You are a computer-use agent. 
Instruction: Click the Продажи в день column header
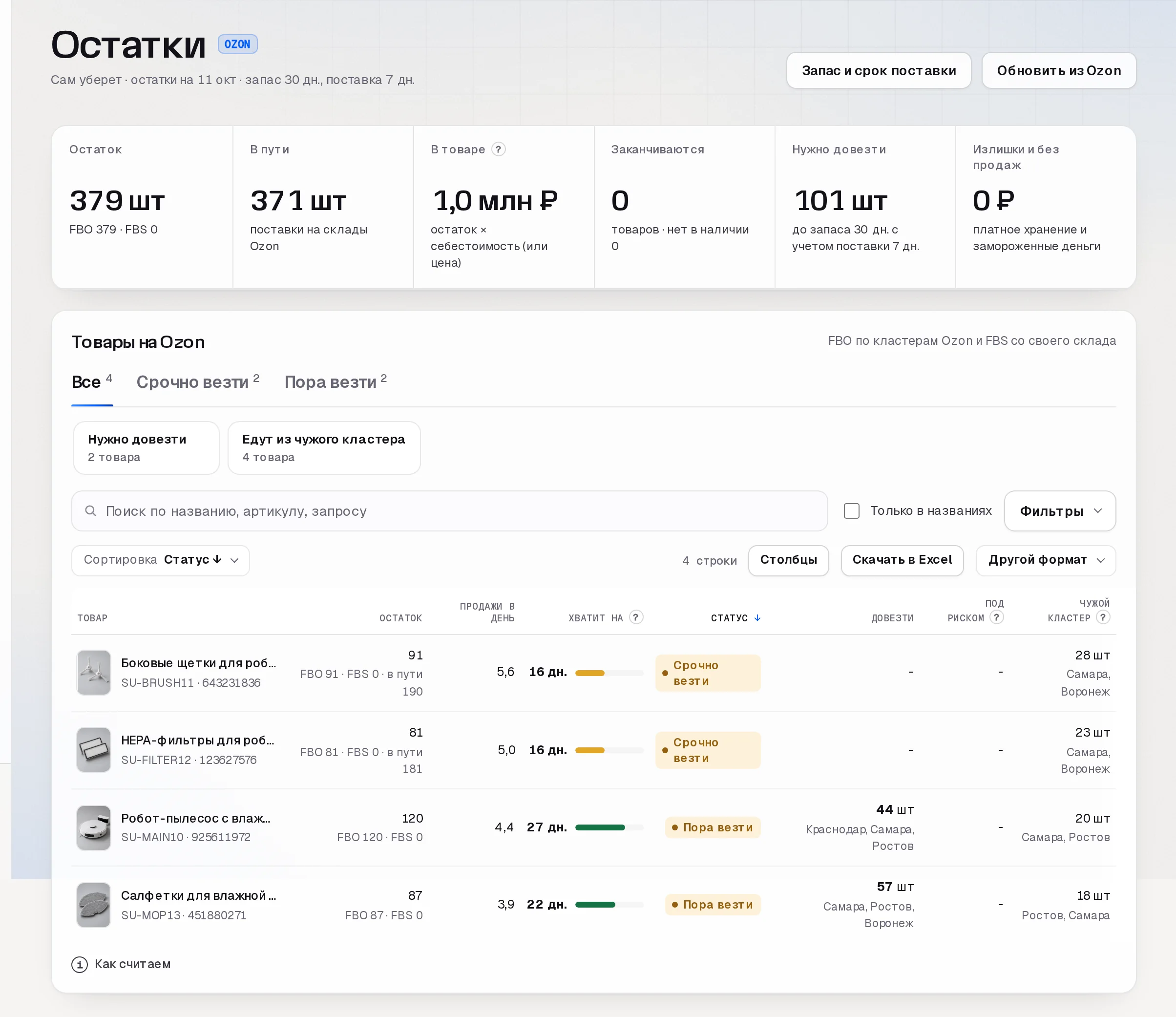[487, 612]
